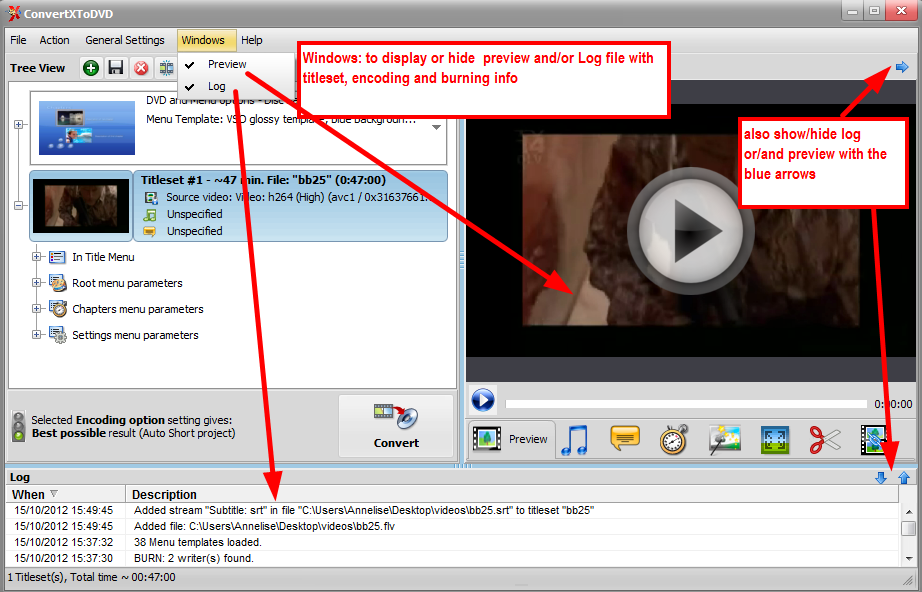This screenshot has height=592, width=922.
Task: Click the log scrollbar up arrow
Action: [x=908, y=511]
